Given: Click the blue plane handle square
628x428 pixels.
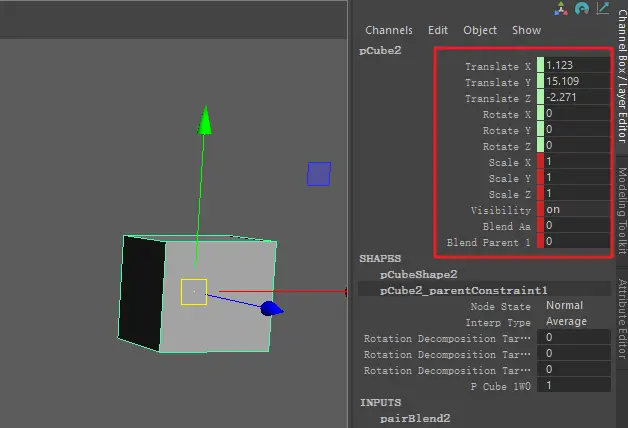Looking at the screenshot, I should click(x=318, y=174).
